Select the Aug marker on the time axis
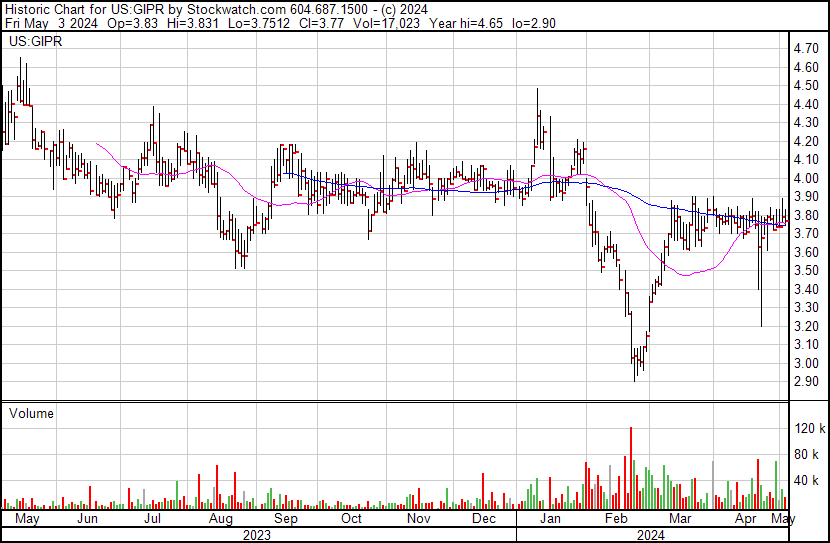Screen dimensions: 830x543 coord(220,520)
